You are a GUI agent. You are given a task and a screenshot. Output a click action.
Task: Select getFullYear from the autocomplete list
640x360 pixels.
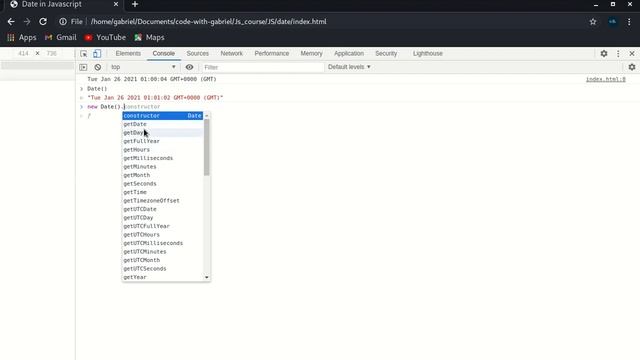click(x=163, y=141)
